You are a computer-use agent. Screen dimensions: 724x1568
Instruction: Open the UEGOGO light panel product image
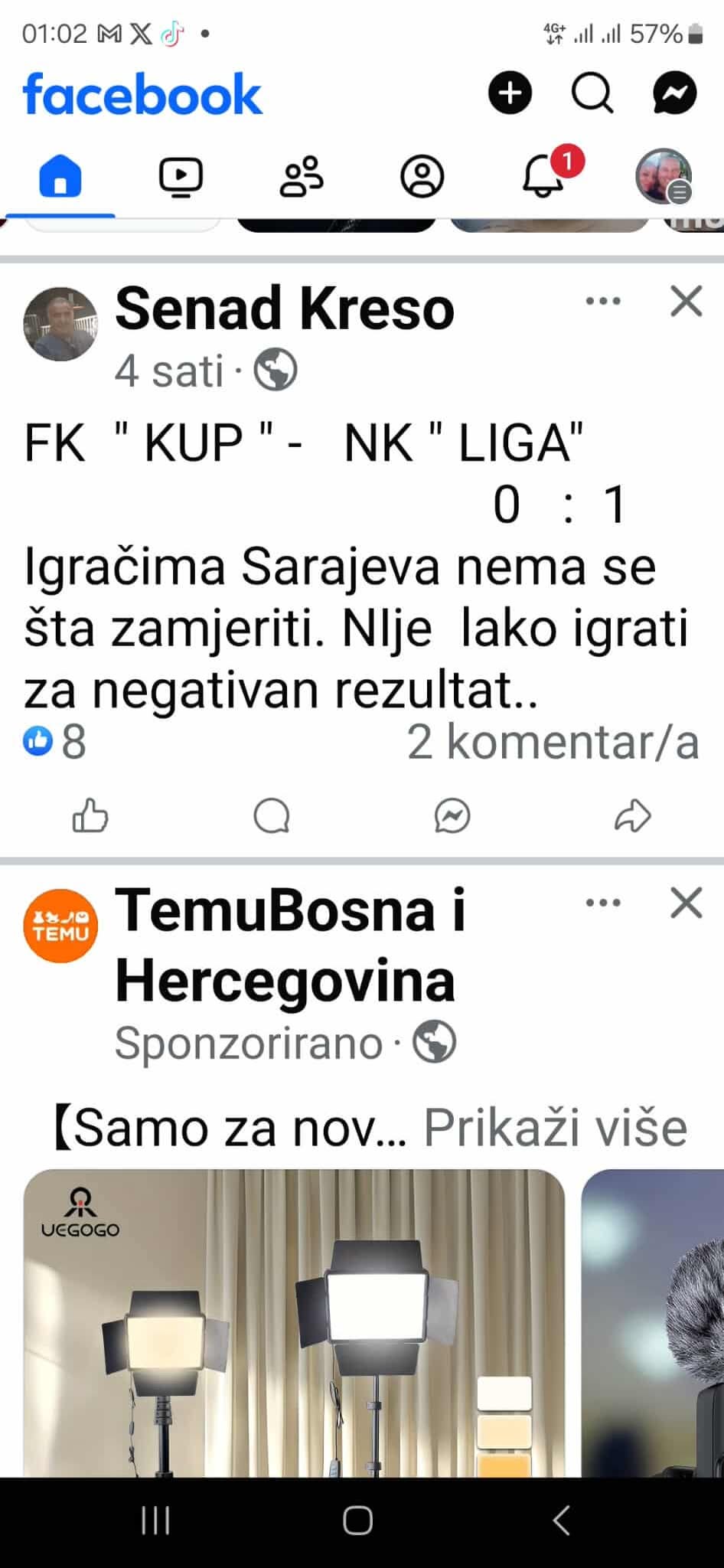(295, 1323)
